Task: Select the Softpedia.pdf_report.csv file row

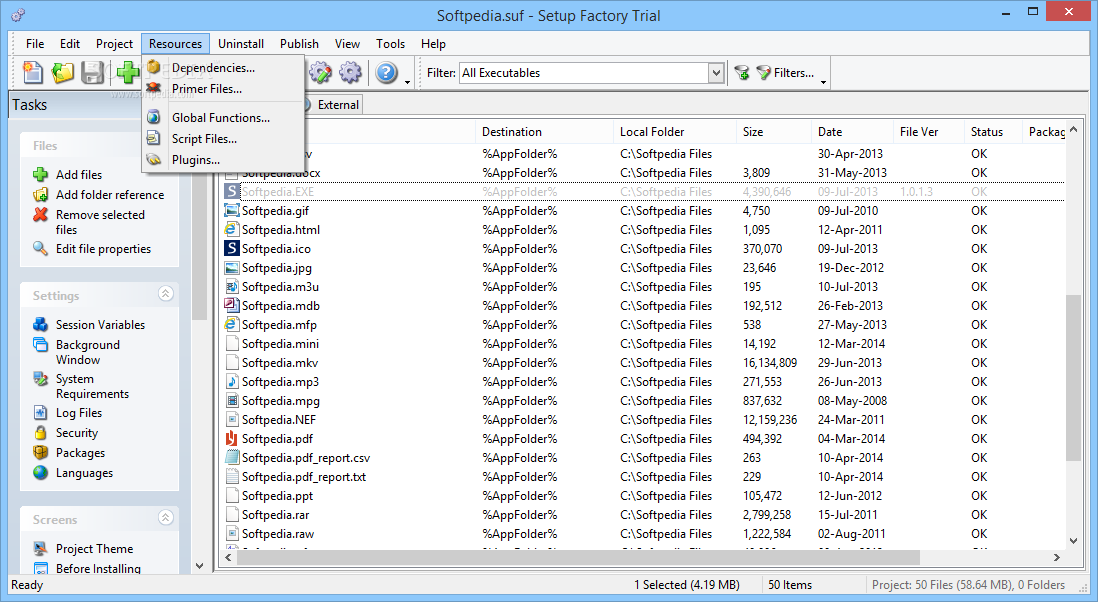Action: (644, 457)
